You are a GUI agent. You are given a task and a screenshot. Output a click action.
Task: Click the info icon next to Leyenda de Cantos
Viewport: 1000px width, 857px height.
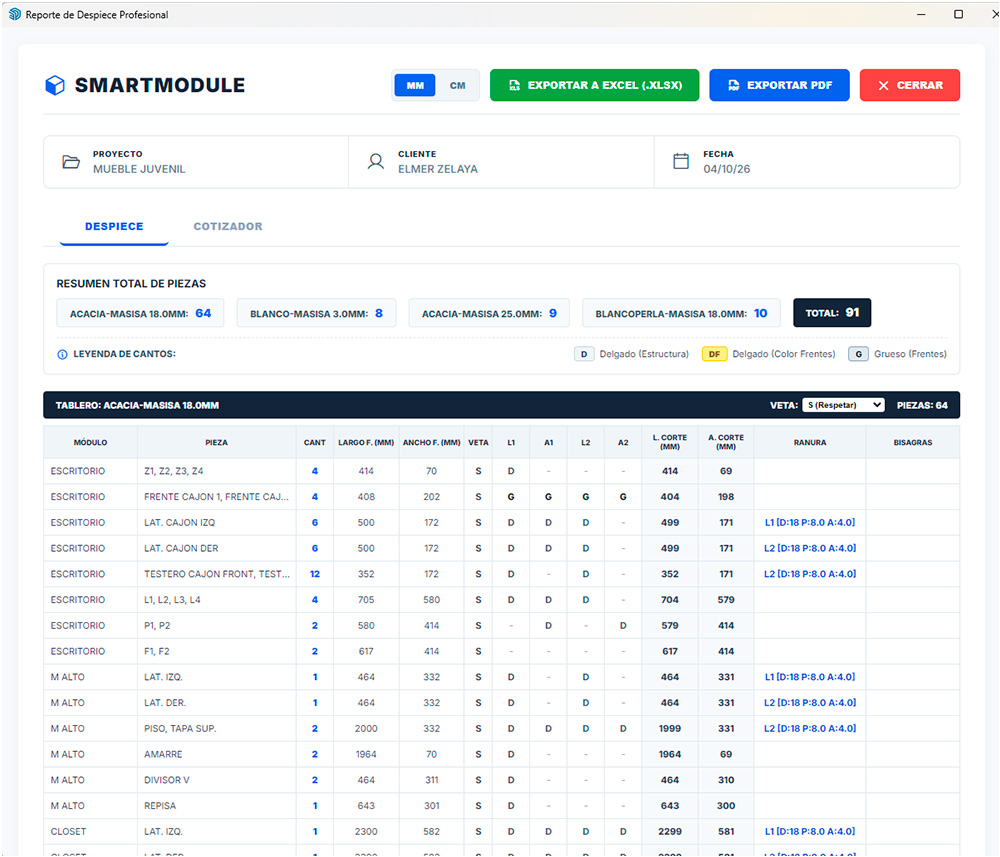(62, 355)
